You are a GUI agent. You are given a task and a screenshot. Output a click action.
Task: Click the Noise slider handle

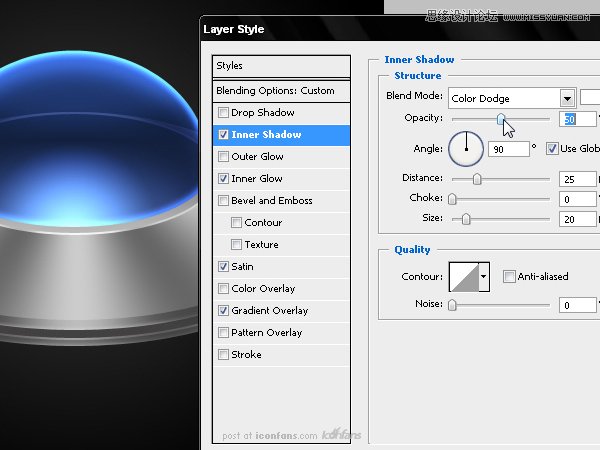(452, 305)
